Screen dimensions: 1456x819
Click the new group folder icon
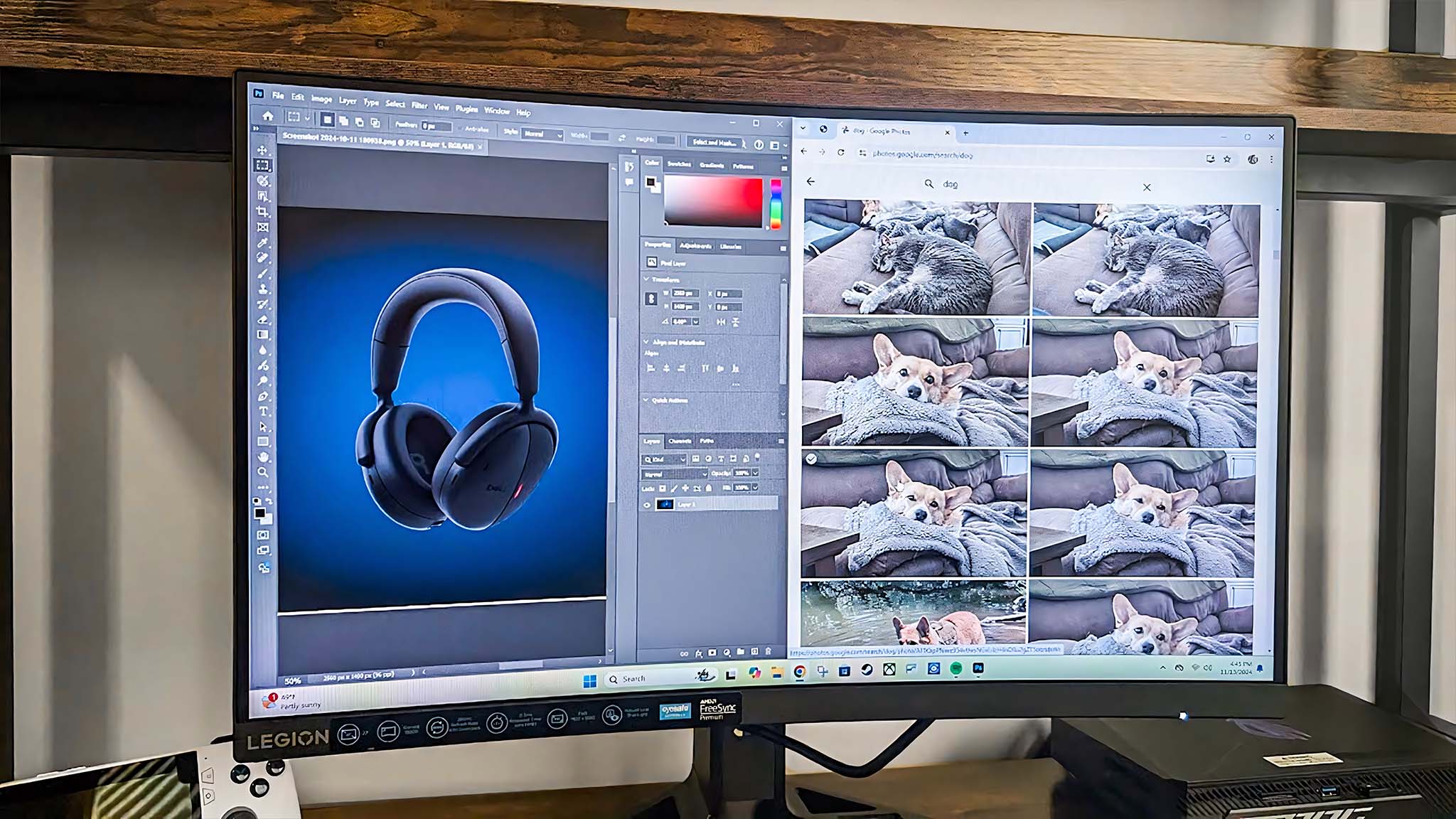tap(741, 651)
